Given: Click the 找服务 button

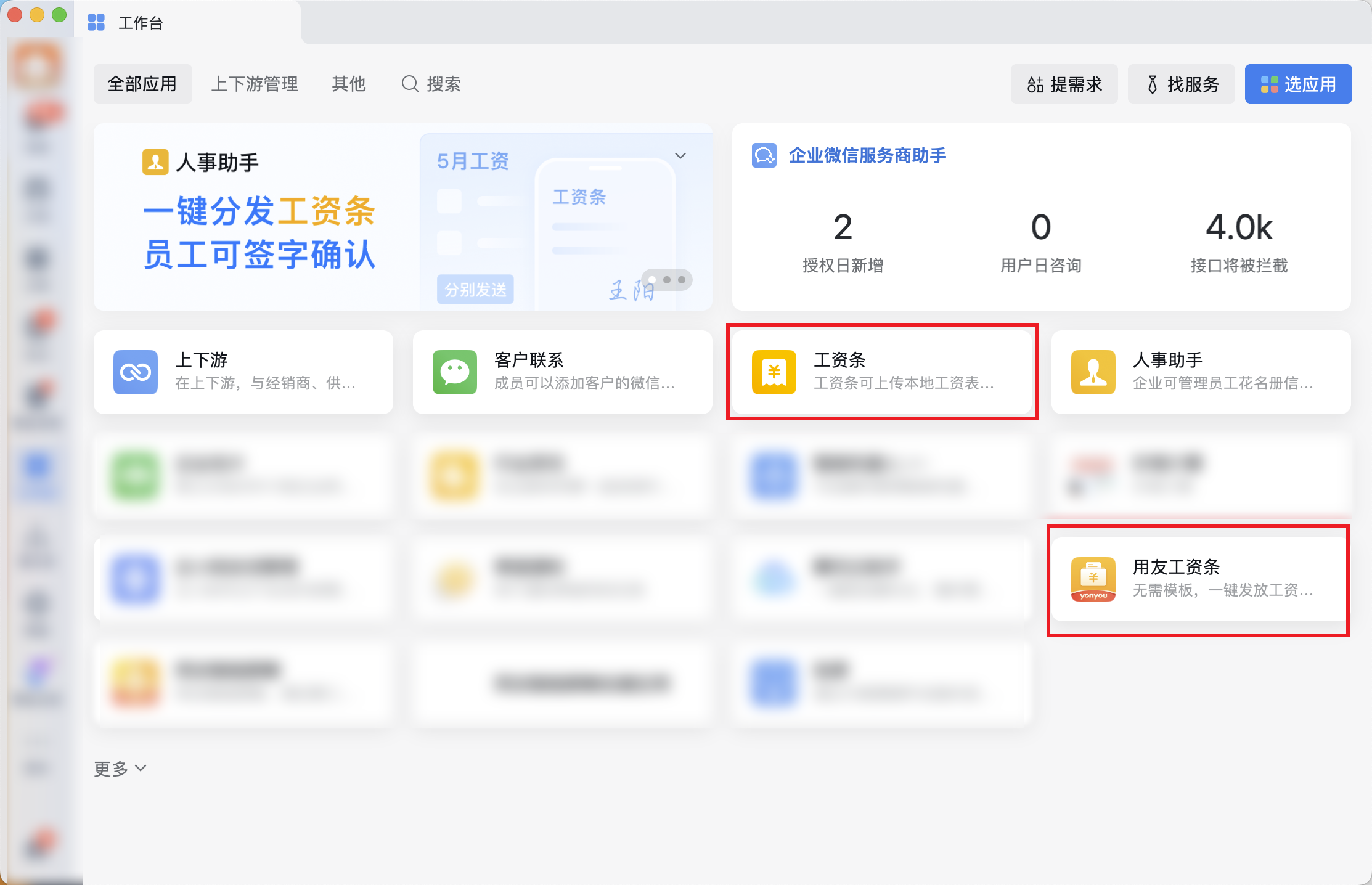Looking at the screenshot, I should tap(1181, 84).
